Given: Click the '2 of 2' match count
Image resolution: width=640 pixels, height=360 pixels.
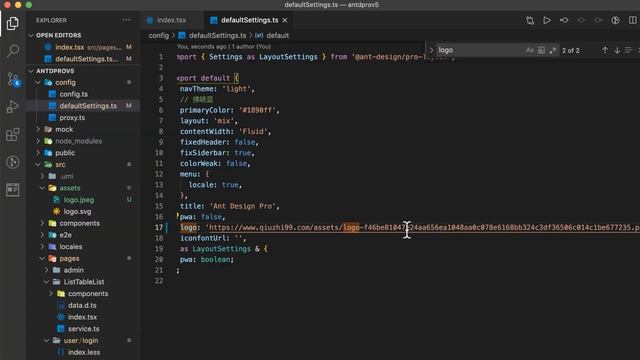Looking at the screenshot, I should [571, 51].
